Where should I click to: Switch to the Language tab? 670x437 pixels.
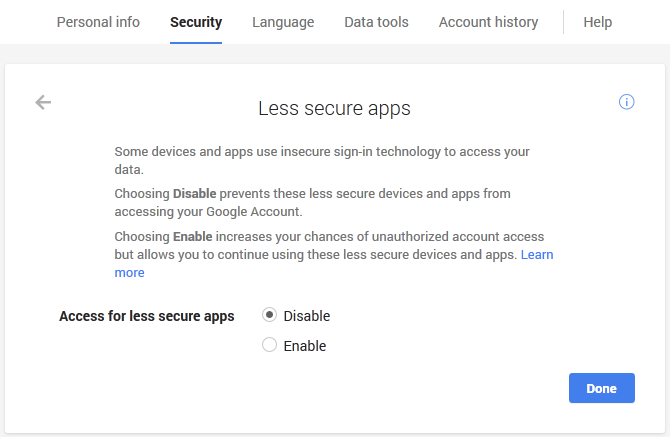click(283, 22)
